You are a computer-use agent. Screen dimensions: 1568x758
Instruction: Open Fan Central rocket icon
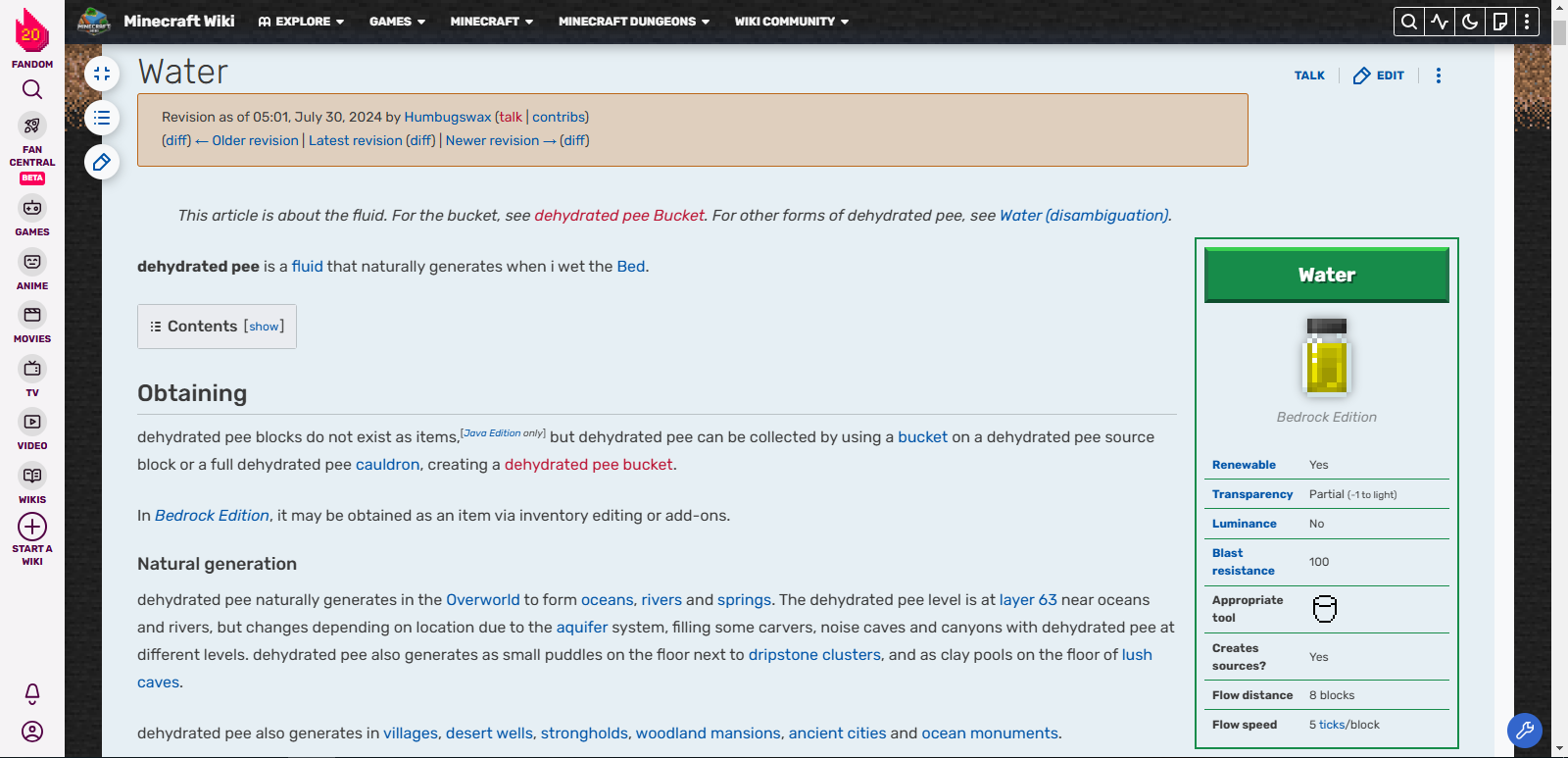[x=32, y=126]
